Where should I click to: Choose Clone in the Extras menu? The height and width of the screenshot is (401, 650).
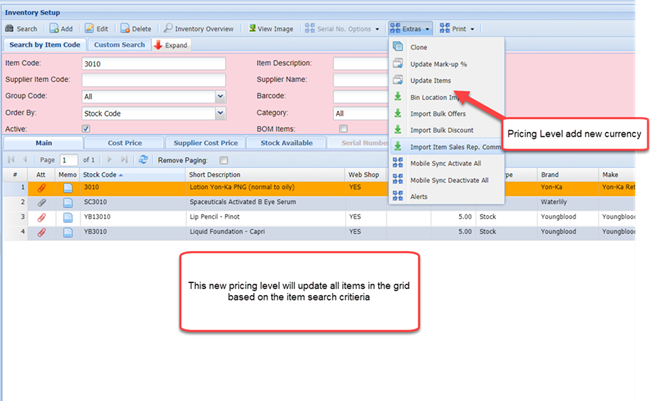click(420, 47)
